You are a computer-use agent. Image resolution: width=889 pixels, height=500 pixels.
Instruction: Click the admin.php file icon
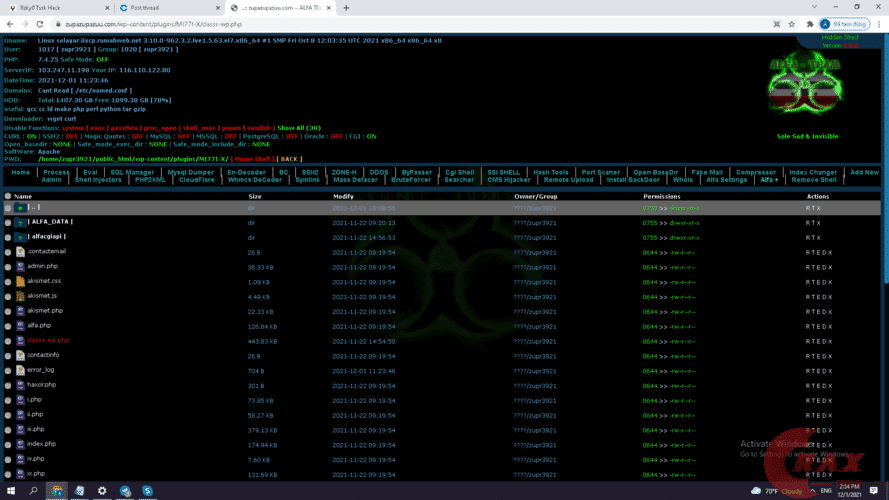20,267
